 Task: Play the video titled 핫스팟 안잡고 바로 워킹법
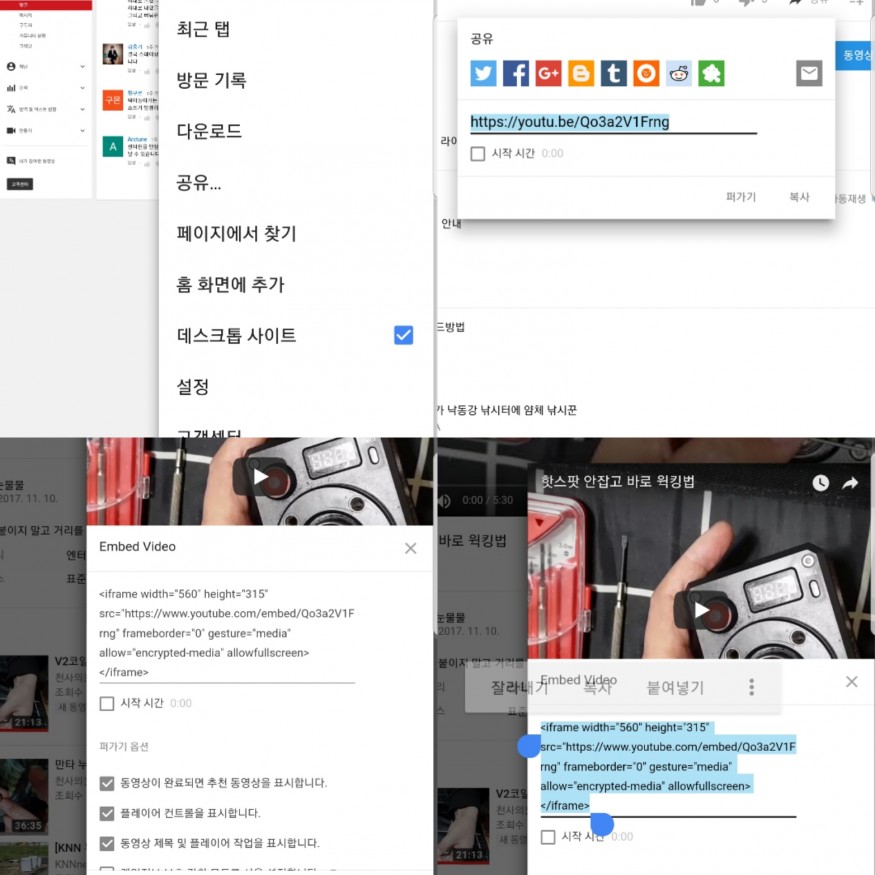tap(701, 610)
